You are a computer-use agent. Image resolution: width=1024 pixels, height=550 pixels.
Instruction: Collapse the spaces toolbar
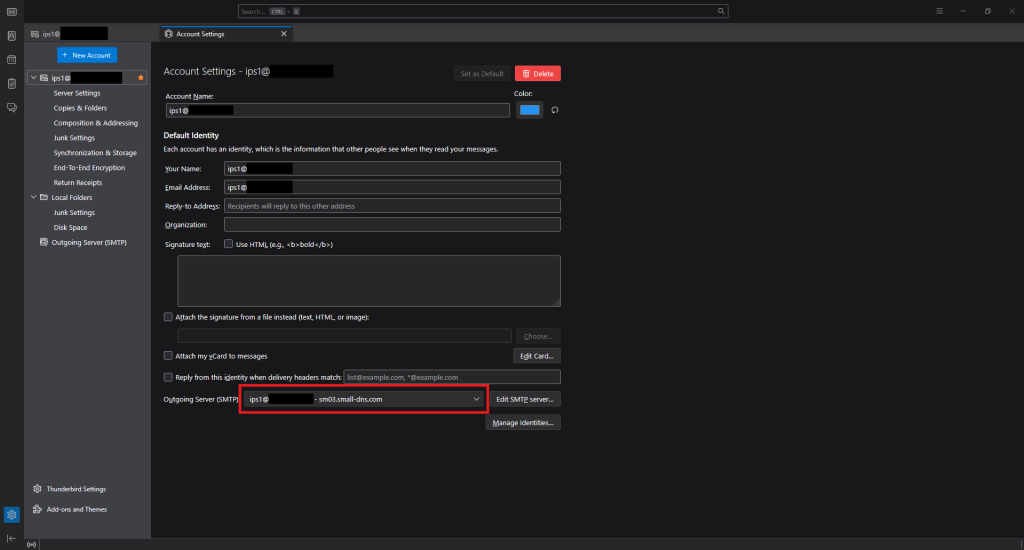[11, 538]
